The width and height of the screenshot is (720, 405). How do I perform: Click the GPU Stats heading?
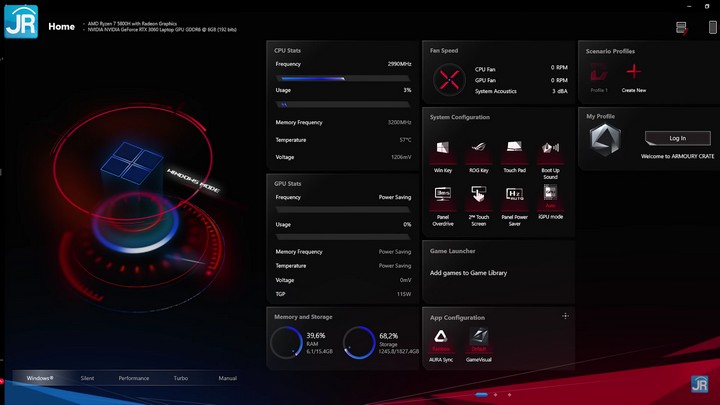click(x=287, y=184)
